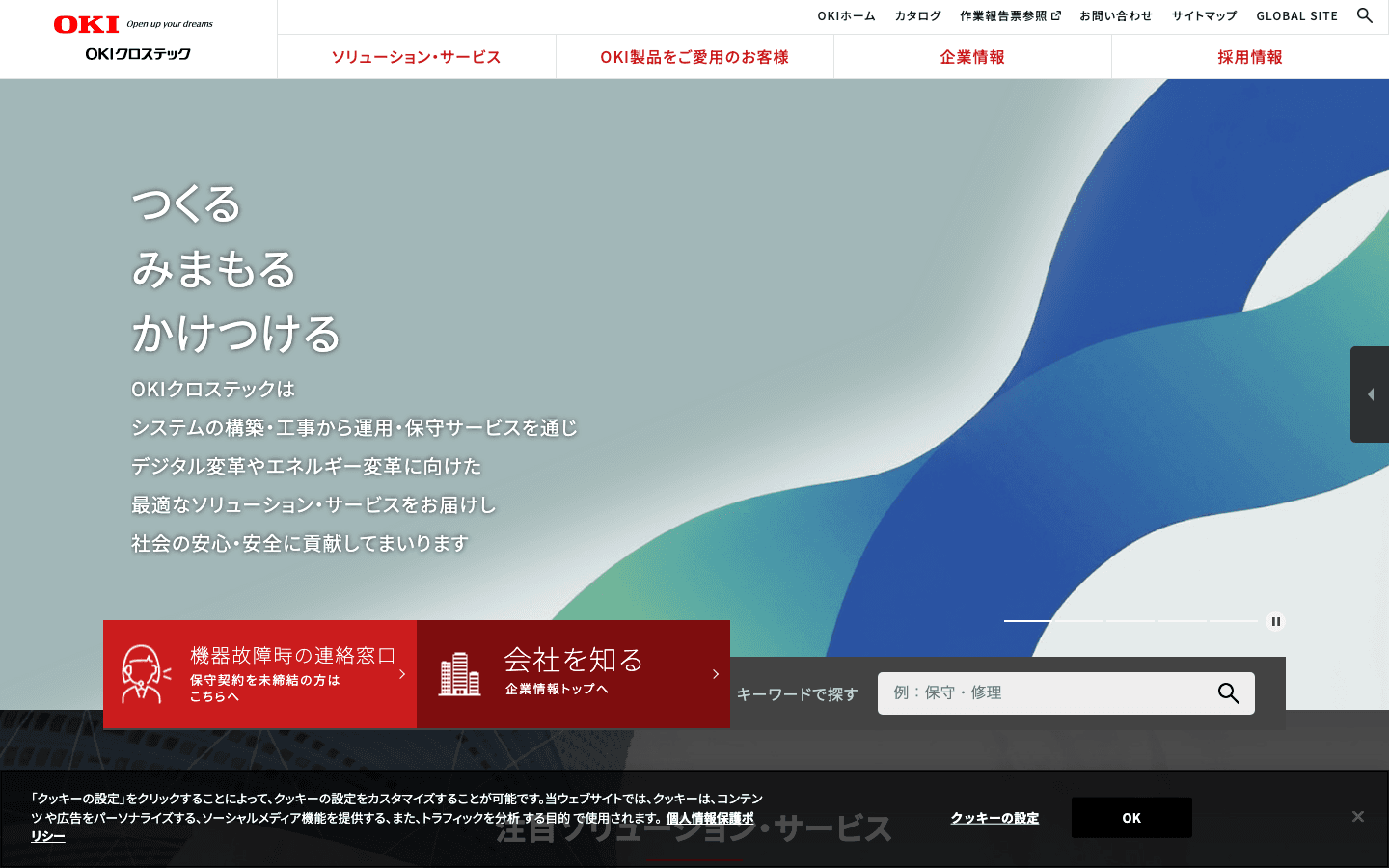Go to the OKIホーム link
The height and width of the screenshot is (868, 1389).
846,15
